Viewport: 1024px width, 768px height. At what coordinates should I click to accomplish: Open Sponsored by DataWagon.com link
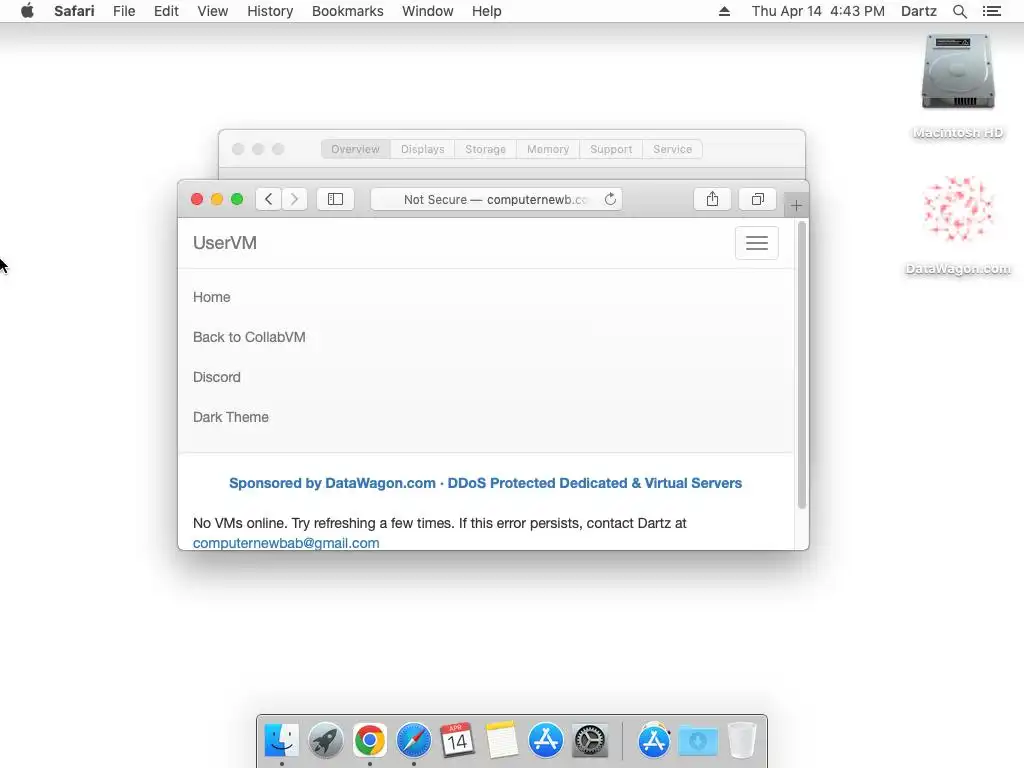(485, 483)
